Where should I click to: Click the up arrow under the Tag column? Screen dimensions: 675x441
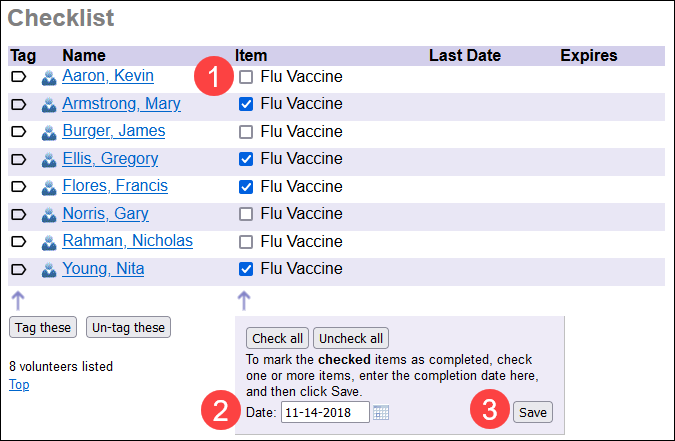pos(18,300)
